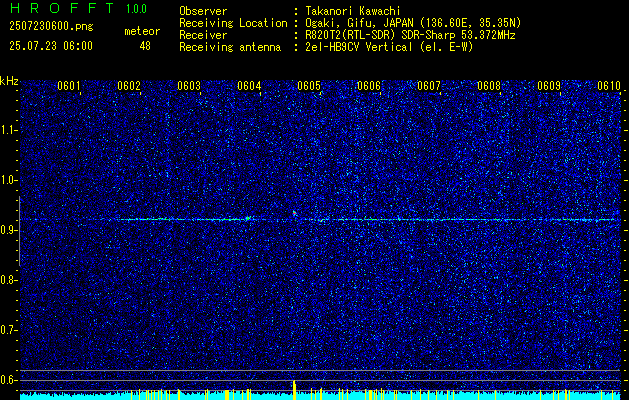Click the 0604 time marker
629x400 pixels.
249,86
